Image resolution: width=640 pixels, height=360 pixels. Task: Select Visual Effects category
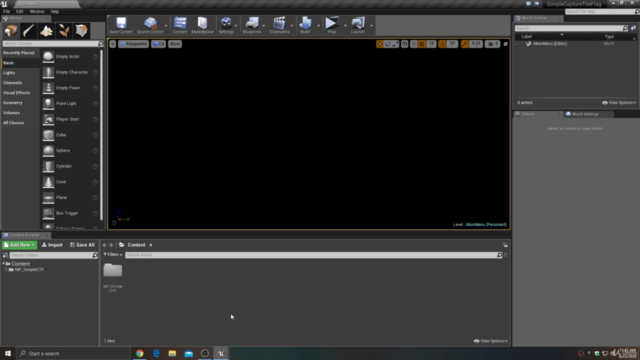16,93
